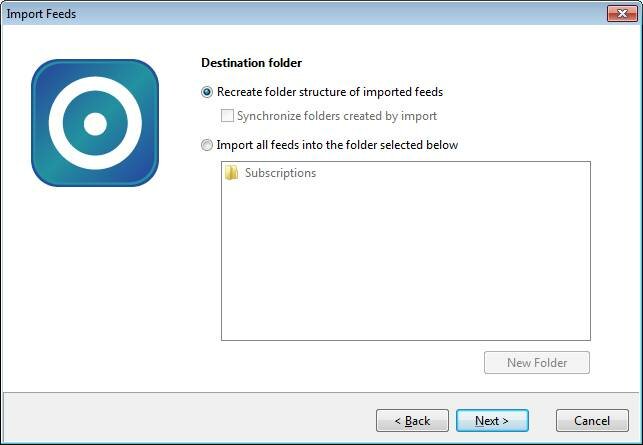Screen dimensions: 643x445
Task: Click the yellow Subscriptions folder icon
Action: [x=232, y=173]
